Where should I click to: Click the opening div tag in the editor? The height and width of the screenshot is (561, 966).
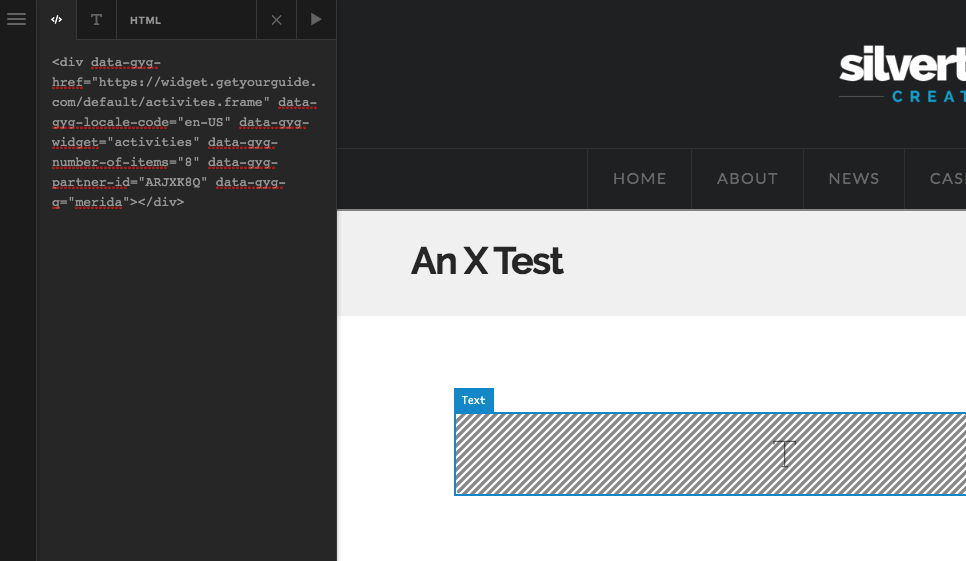(68, 62)
